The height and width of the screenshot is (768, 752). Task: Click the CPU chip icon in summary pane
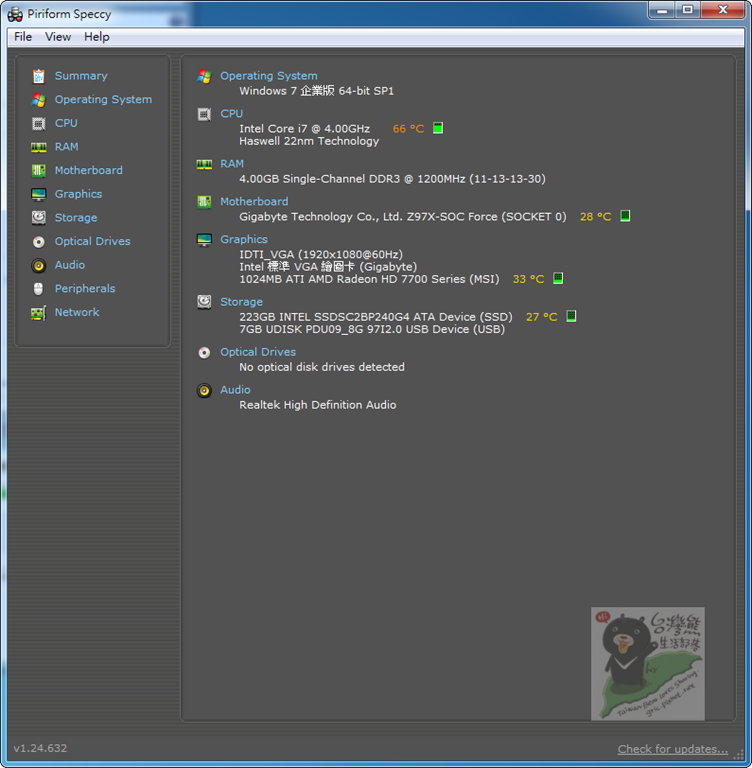[204, 114]
